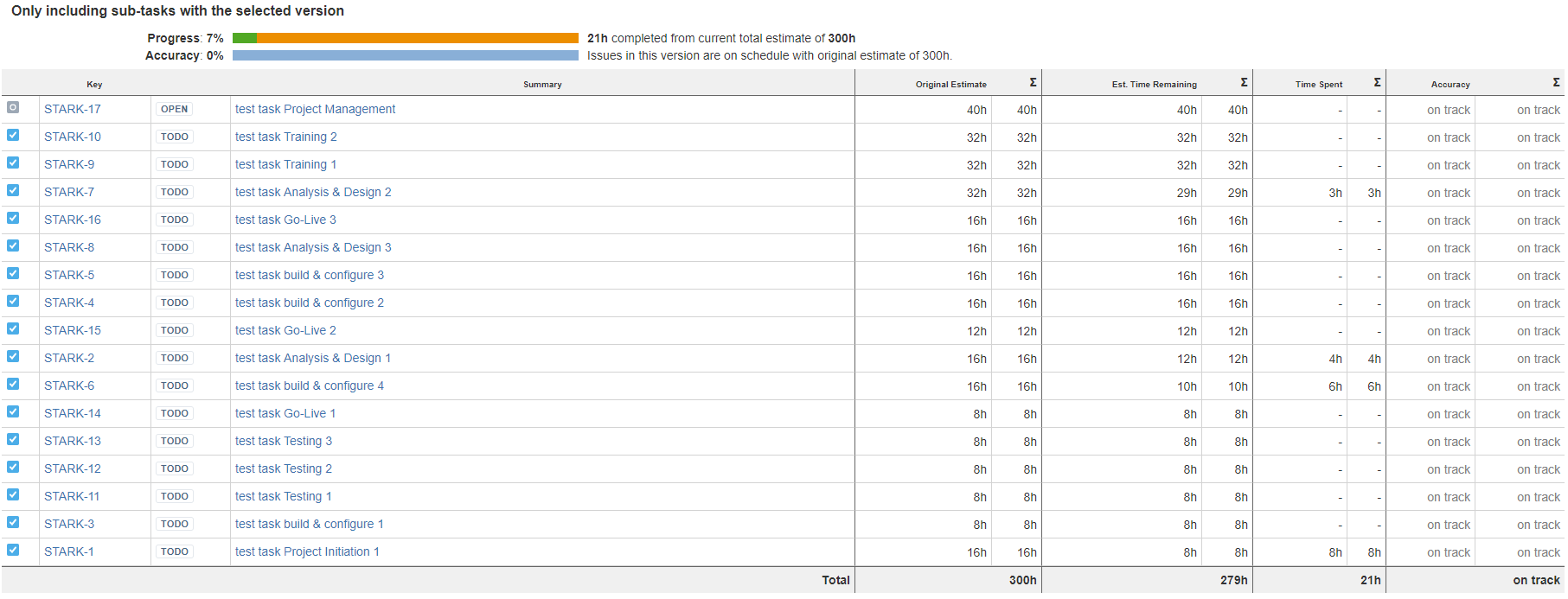The height and width of the screenshot is (599, 1568).
Task: Open the STARK-14 issue key
Action: click(x=73, y=413)
